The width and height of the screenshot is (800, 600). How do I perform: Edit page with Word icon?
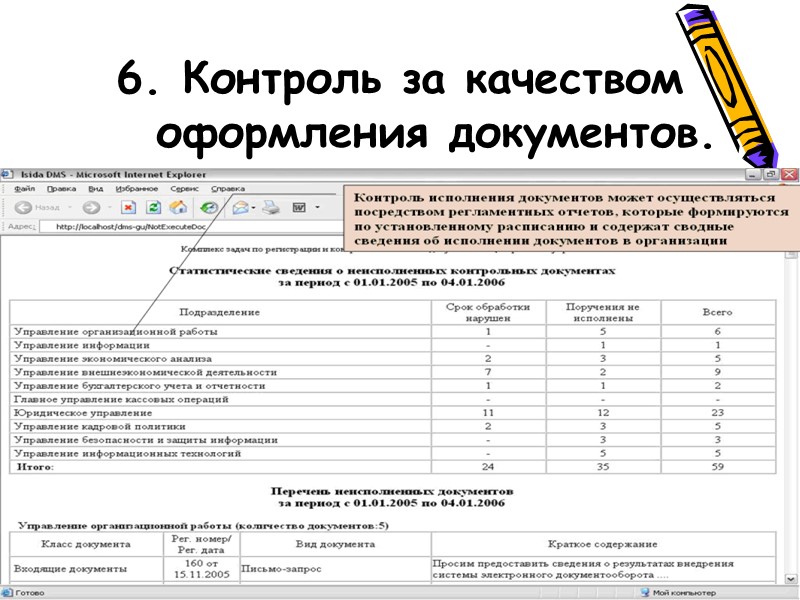299,207
